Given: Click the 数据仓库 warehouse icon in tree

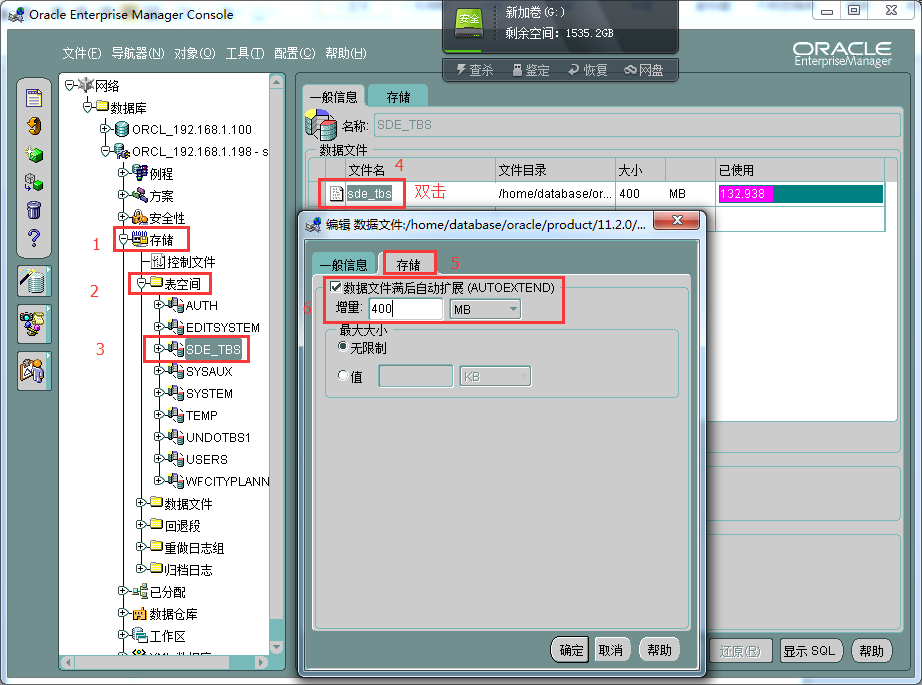Looking at the screenshot, I should 140,614.
